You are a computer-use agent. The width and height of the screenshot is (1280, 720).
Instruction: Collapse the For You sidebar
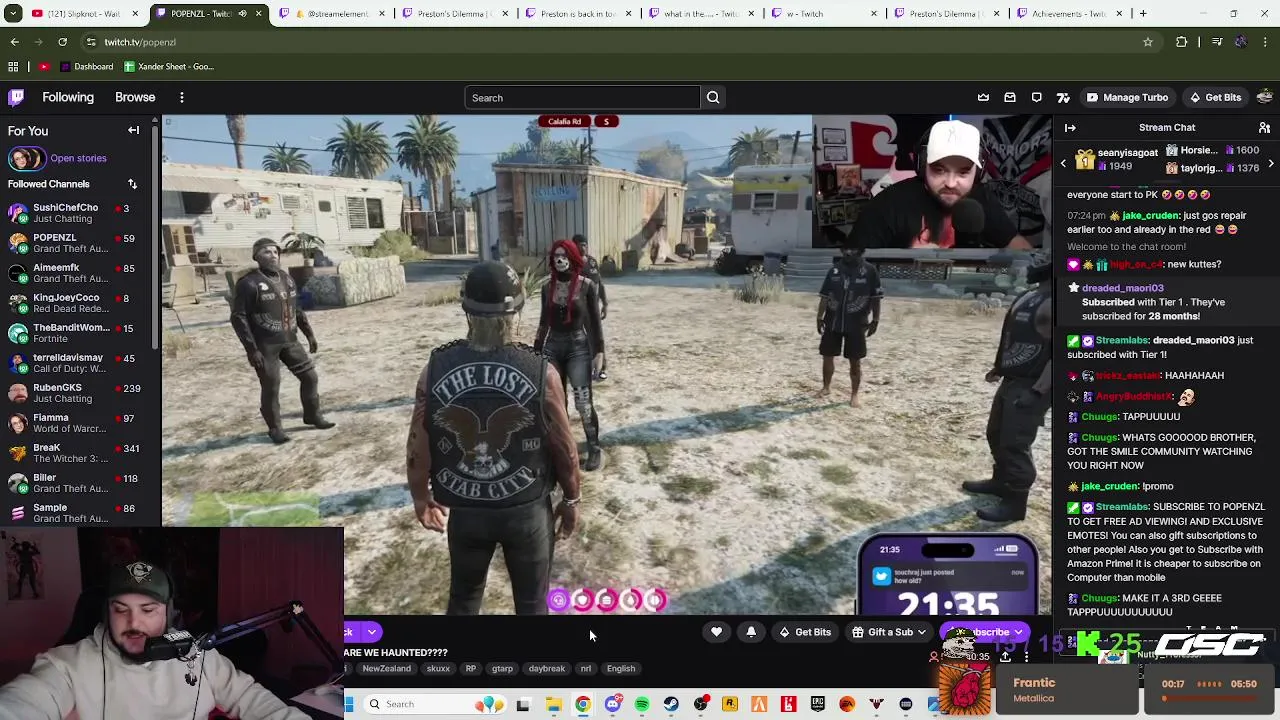click(x=133, y=131)
